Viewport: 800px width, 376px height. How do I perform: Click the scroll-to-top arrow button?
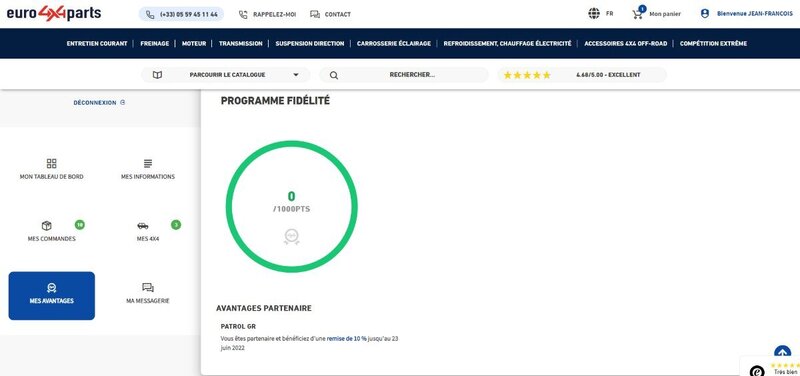click(x=782, y=353)
